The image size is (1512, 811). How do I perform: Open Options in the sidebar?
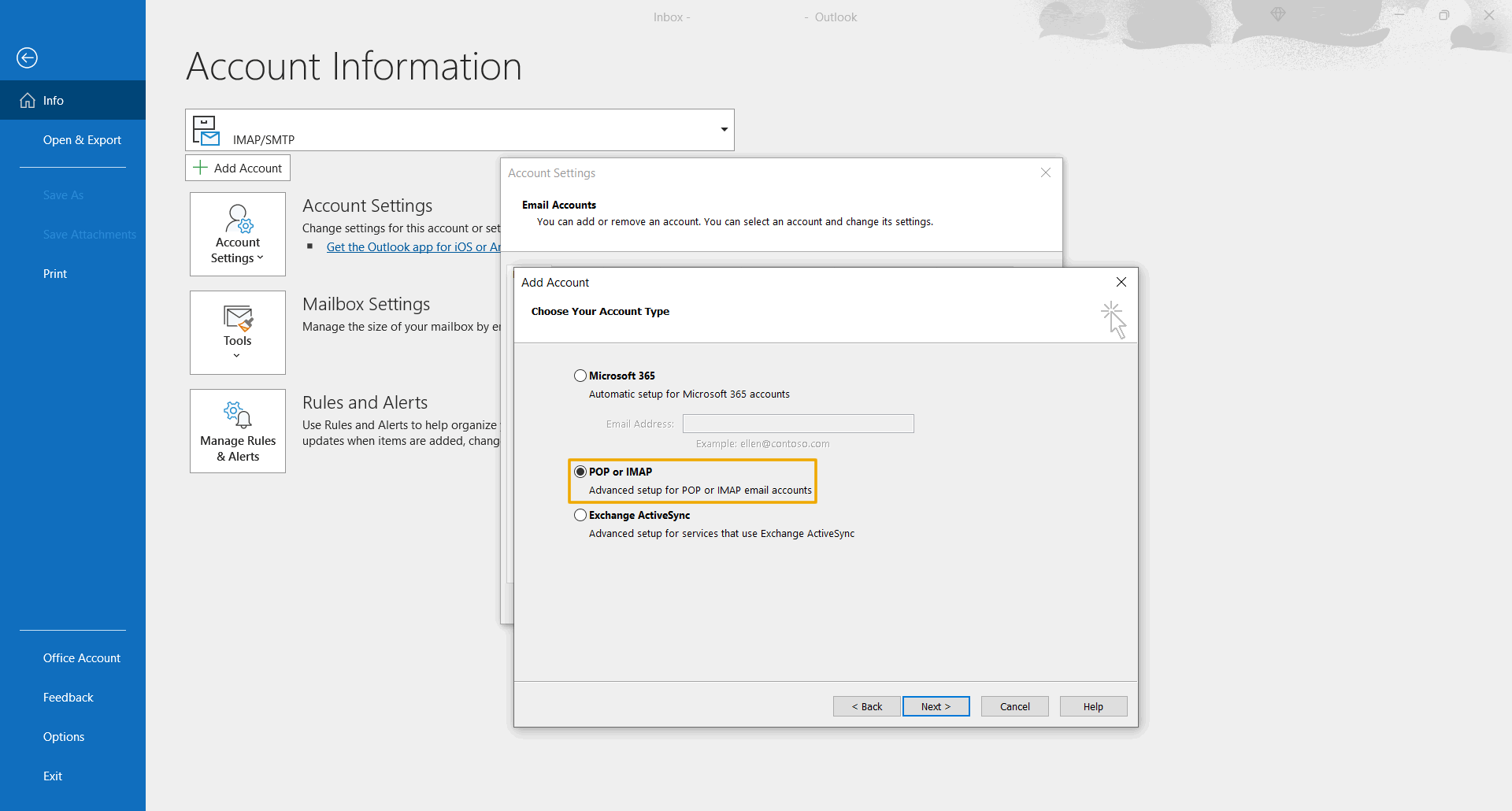[64, 737]
